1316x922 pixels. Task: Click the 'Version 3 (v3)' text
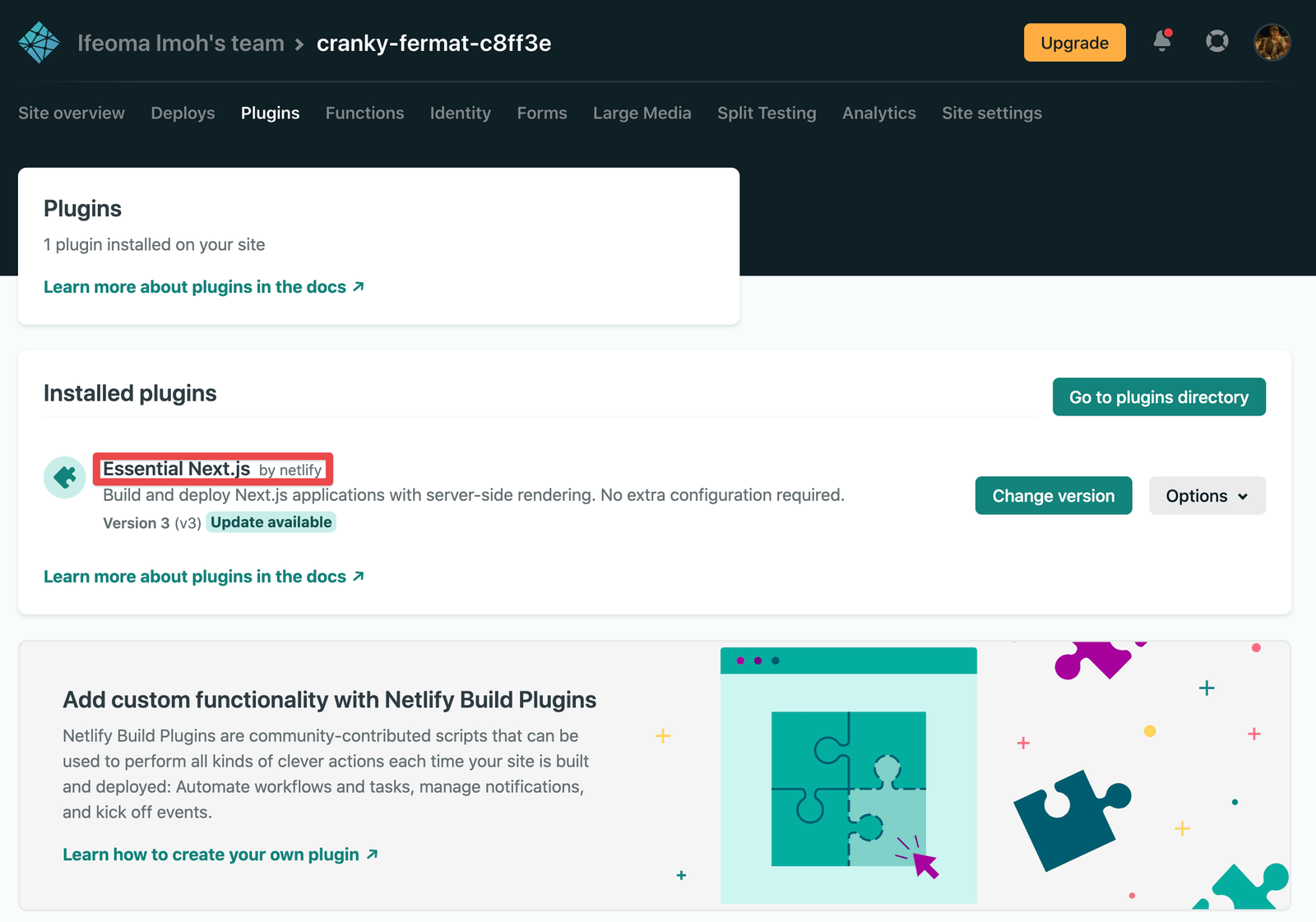(x=152, y=523)
